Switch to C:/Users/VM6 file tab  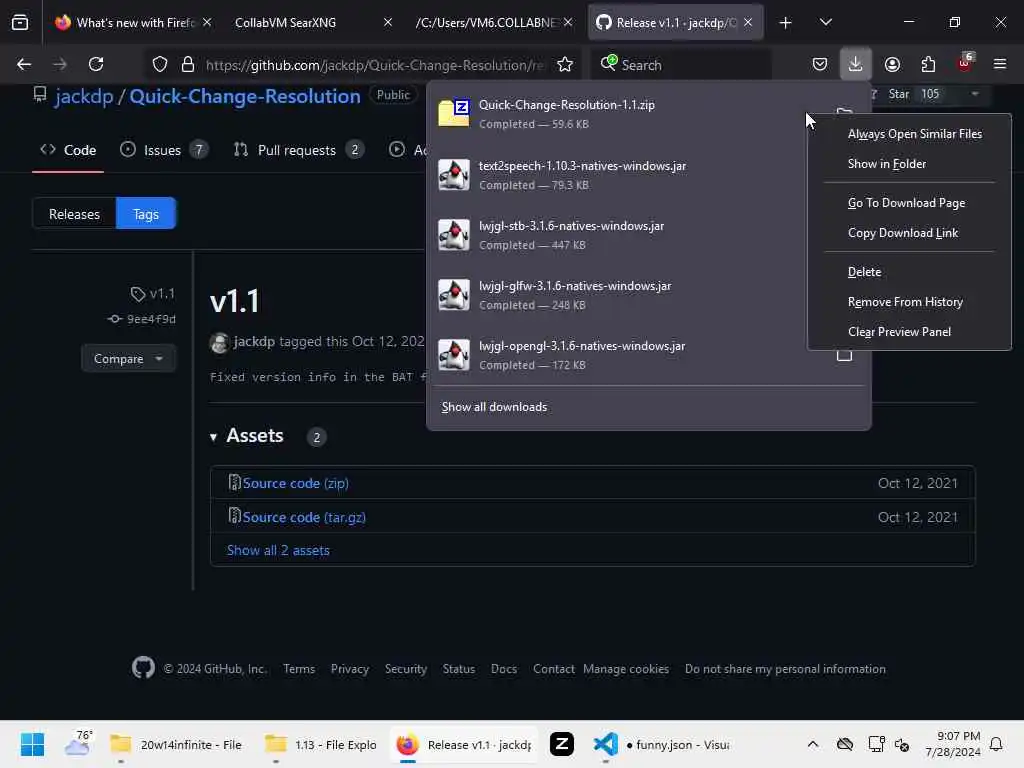[493, 22]
